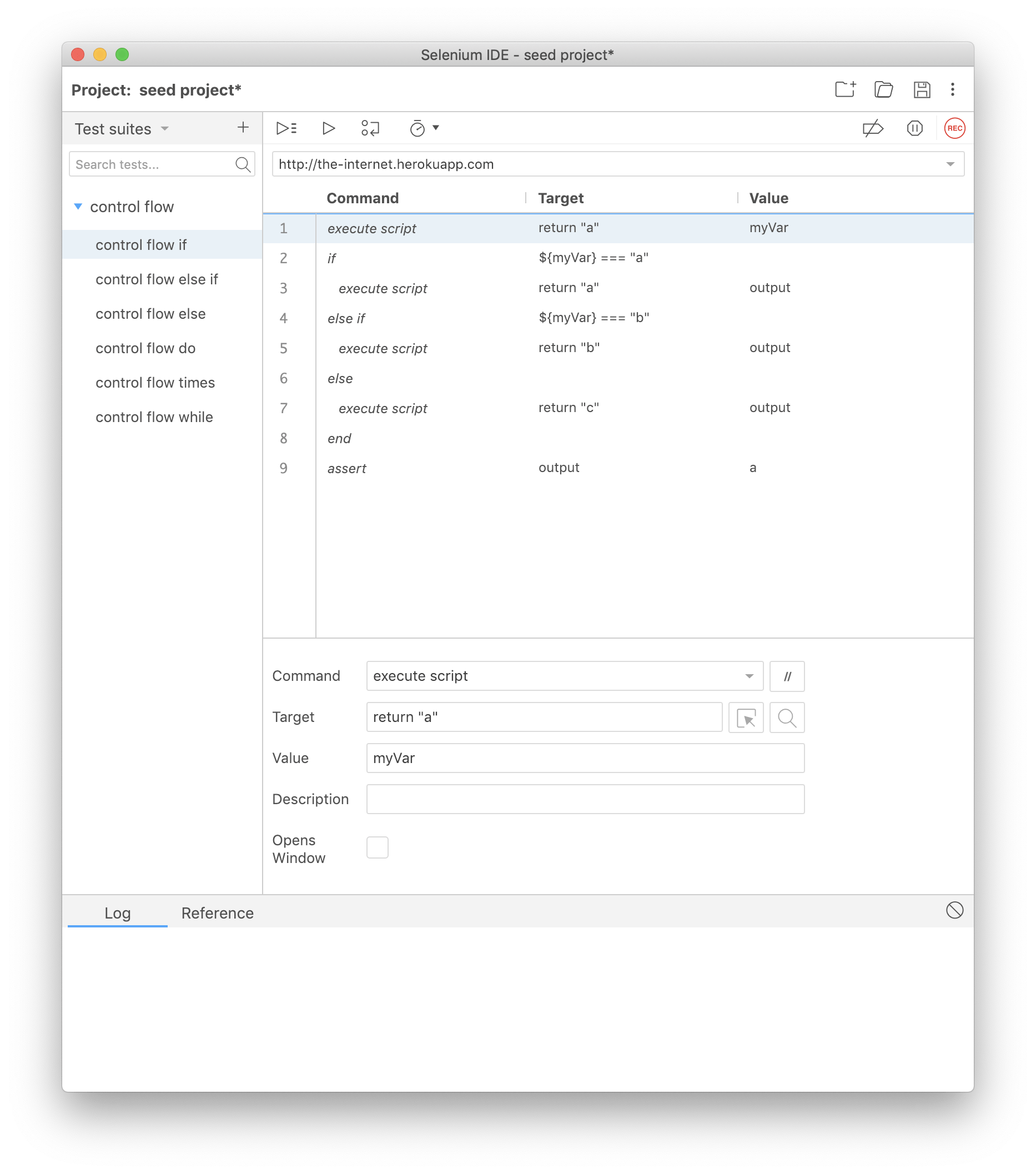Viewport: 1036px width, 1174px height.
Task: Select target element in page
Action: [746, 718]
